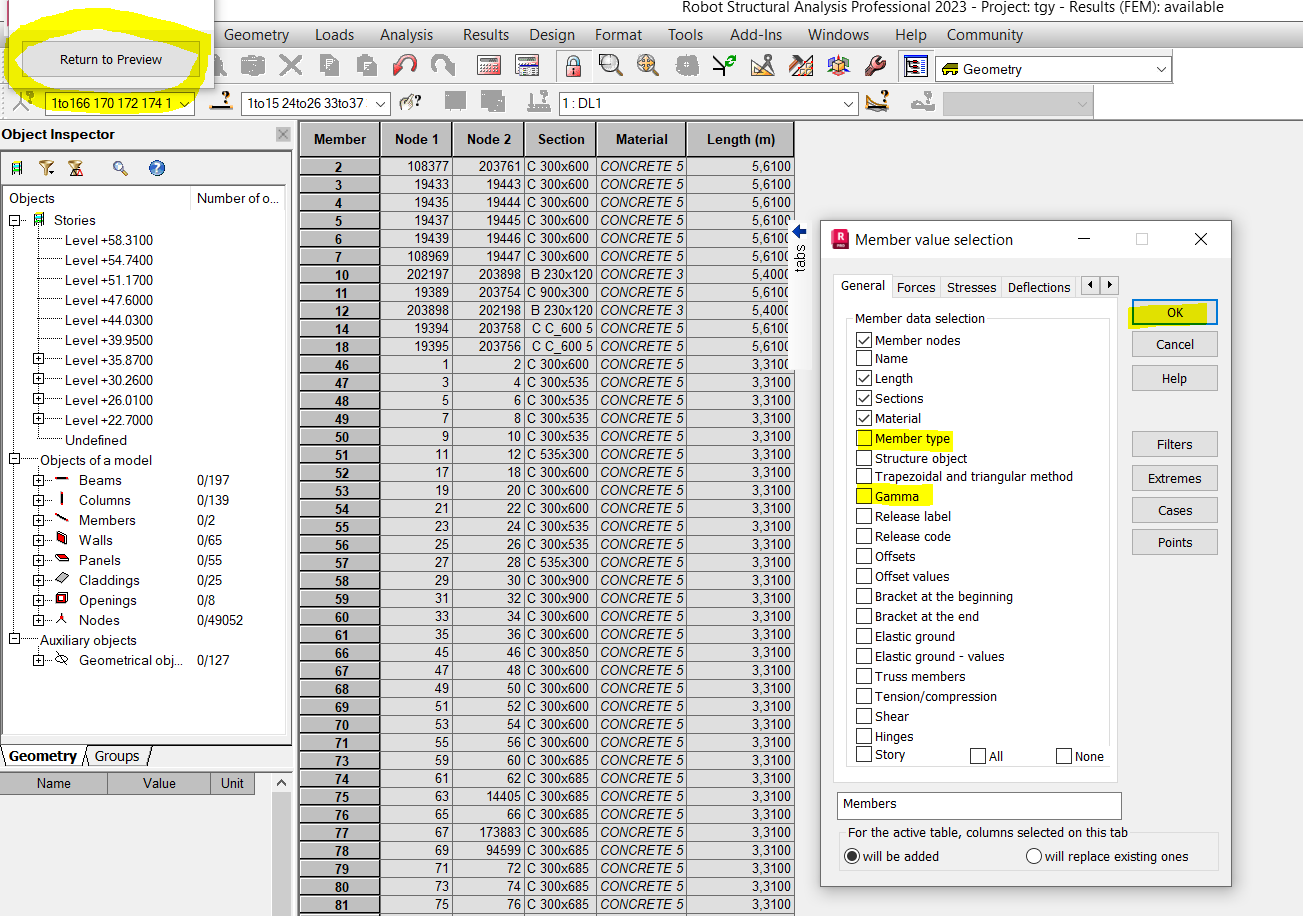Expand the Beams tree node
Viewport: 1303px width, 916px height.
click(38, 480)
